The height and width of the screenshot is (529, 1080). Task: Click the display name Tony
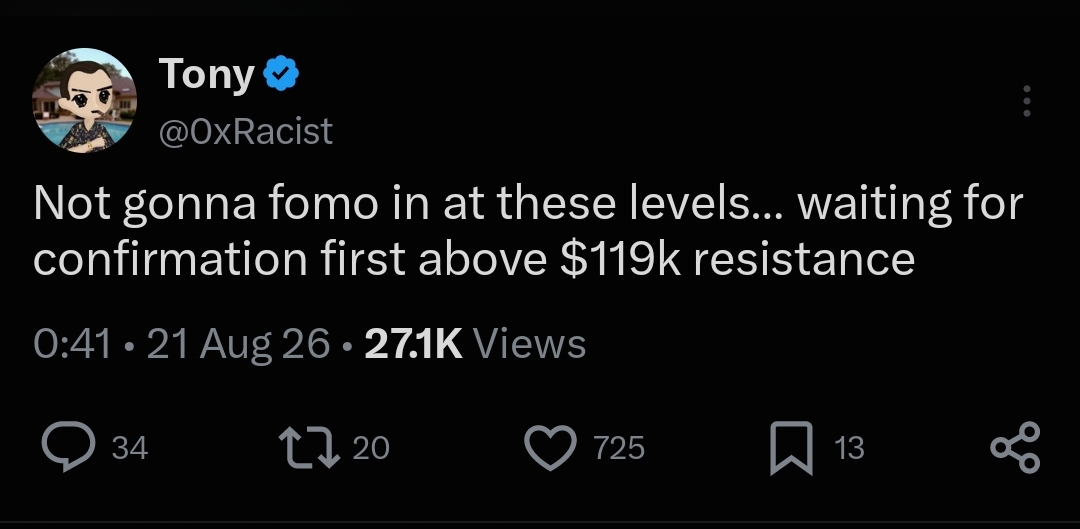click(207, 74)
